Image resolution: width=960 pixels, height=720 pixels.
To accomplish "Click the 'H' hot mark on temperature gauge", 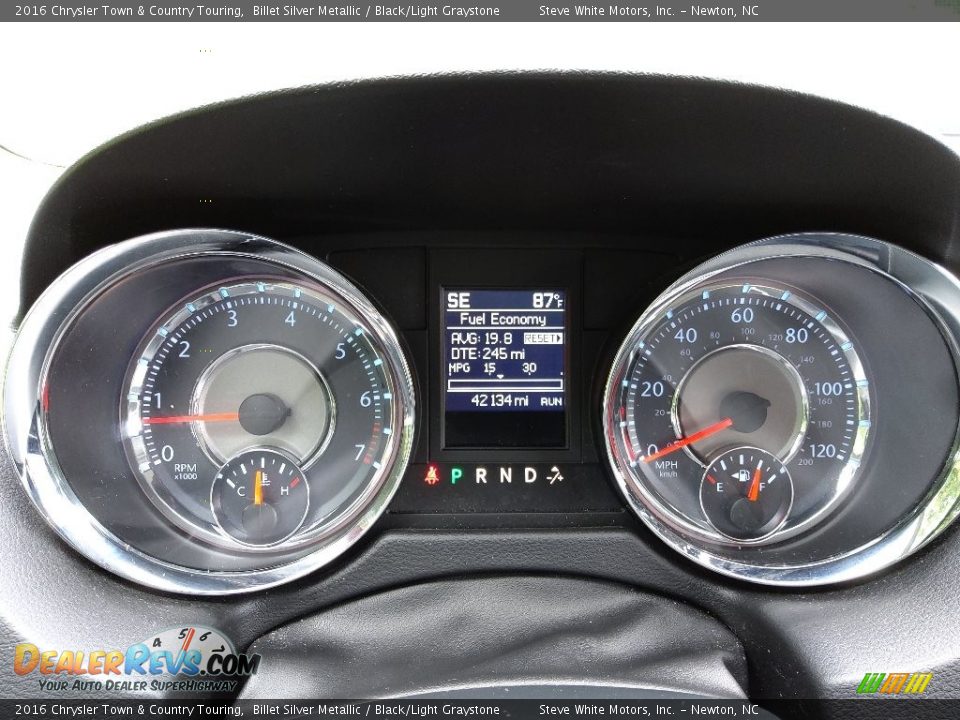I will [x=284, y=491].
